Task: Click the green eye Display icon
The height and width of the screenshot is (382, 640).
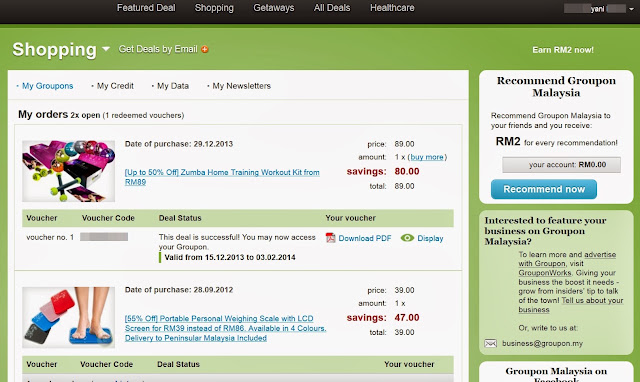Action: [407, 238]
